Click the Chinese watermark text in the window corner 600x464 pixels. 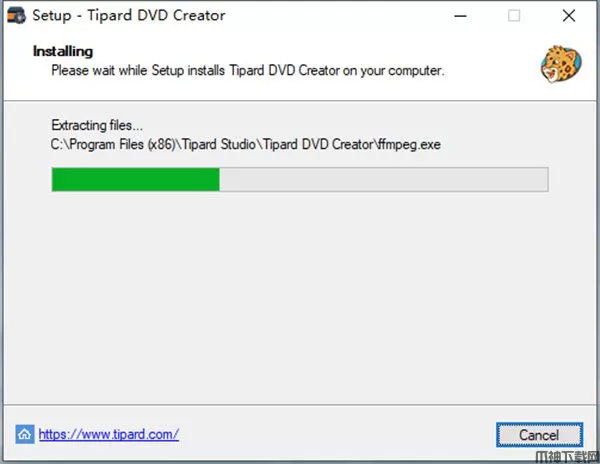[567, 457]
